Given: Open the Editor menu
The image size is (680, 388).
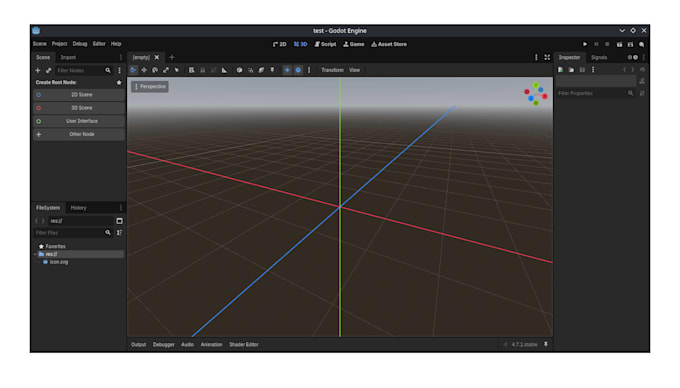Looking at the screenshot, I should click(x=99, y=44).
